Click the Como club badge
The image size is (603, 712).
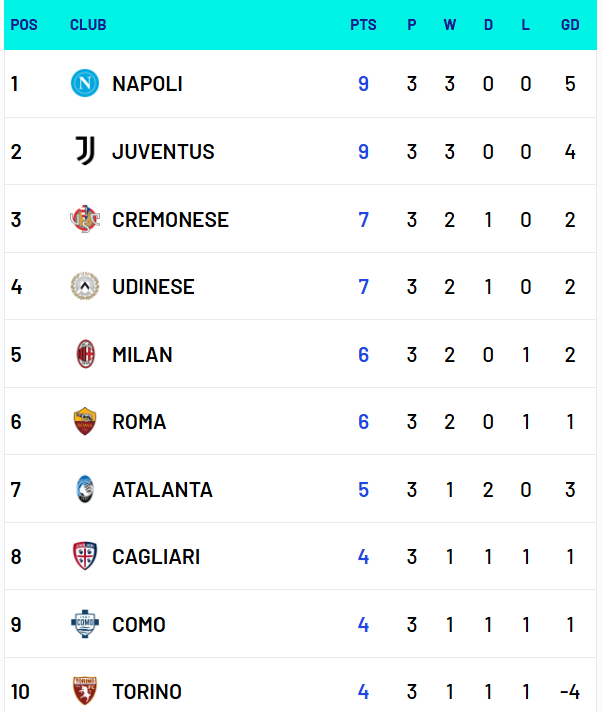(85, 623)
